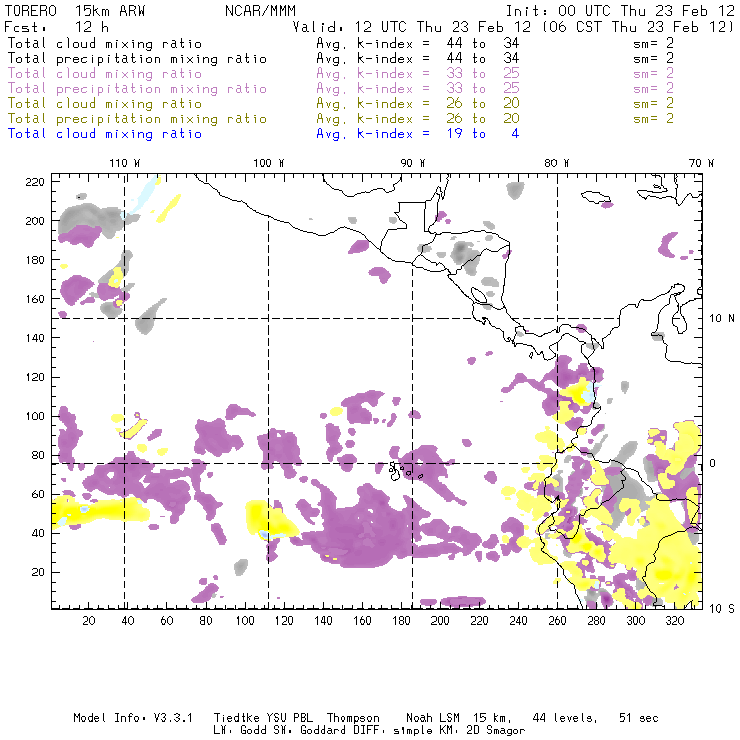740x740 pixels.
Task: Click the 'YSU PBL' text
Action: point(290,718)
